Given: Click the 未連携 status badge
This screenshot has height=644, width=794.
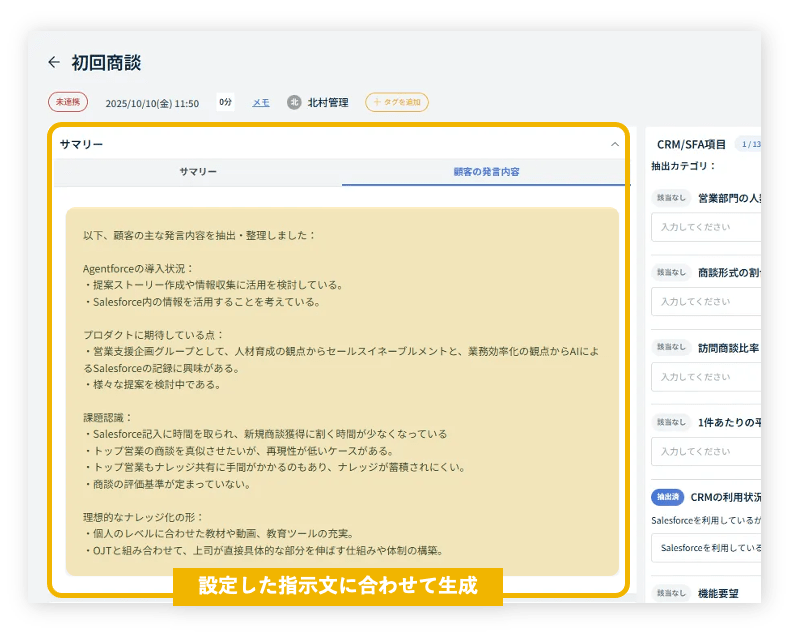Looking at the screenshot, I should coord(68,102).
